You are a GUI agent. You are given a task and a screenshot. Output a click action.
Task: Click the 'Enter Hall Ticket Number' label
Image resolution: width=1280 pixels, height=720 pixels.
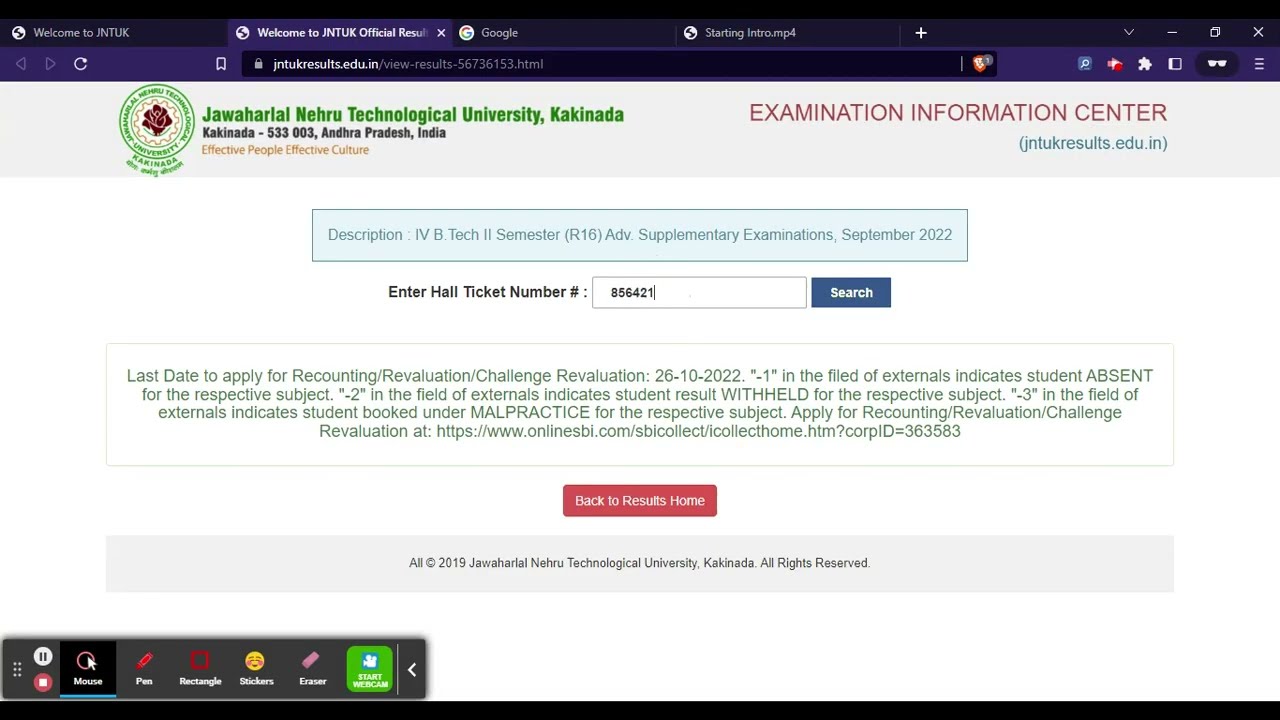487,292
